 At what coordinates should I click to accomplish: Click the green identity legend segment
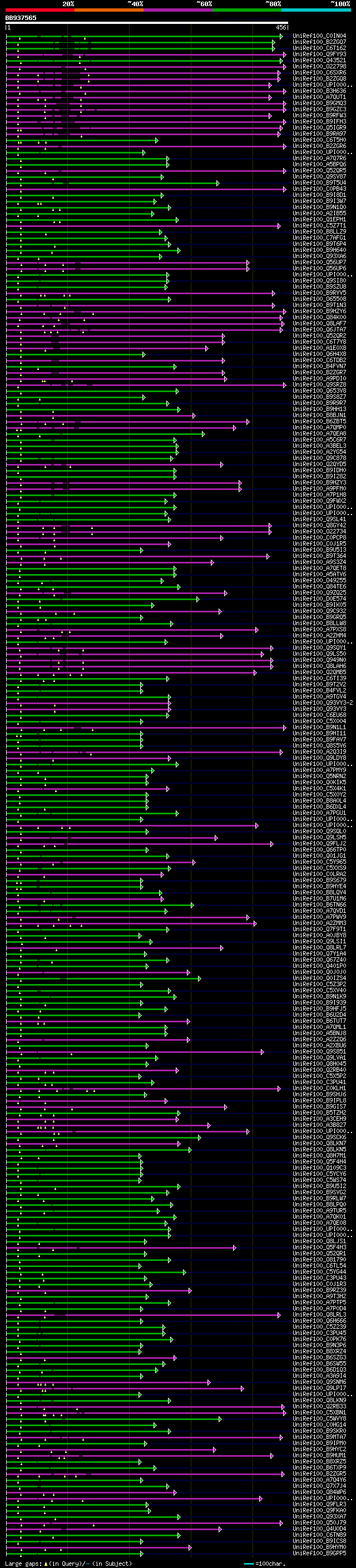tap(247, 10)
